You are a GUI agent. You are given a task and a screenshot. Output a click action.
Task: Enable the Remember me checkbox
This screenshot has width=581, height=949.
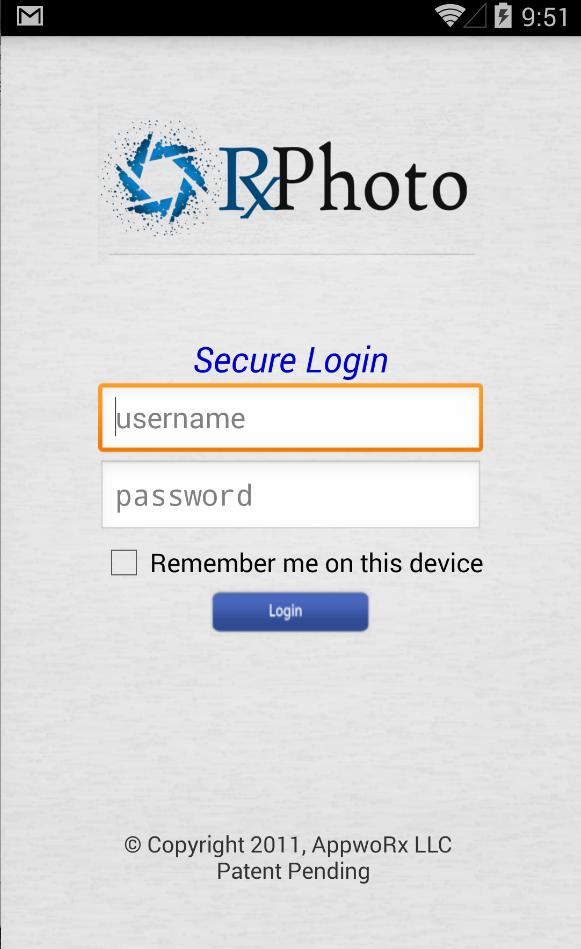124,562
